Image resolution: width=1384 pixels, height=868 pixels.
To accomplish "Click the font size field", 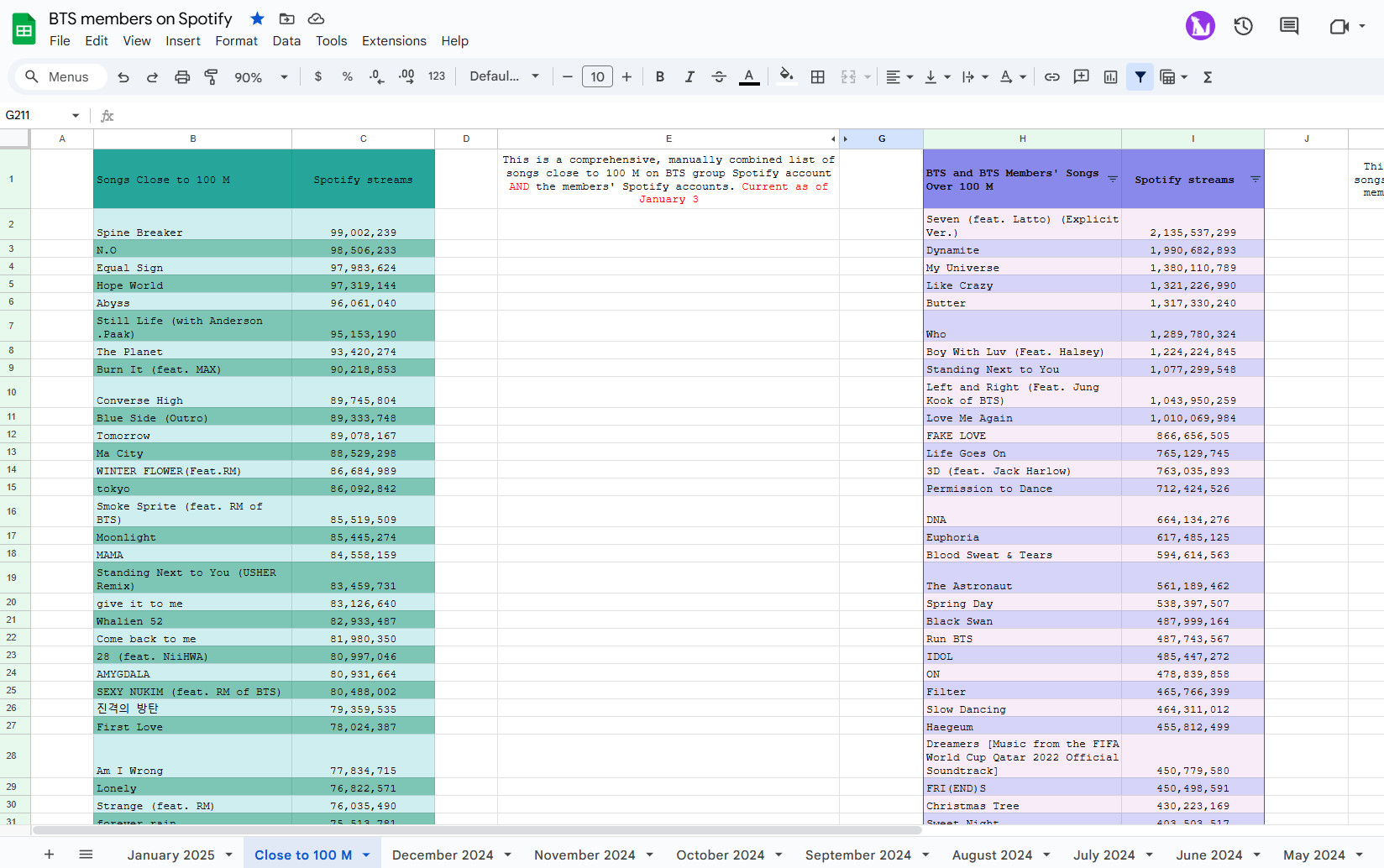I will pyautogui.click(x=597, y=76).
